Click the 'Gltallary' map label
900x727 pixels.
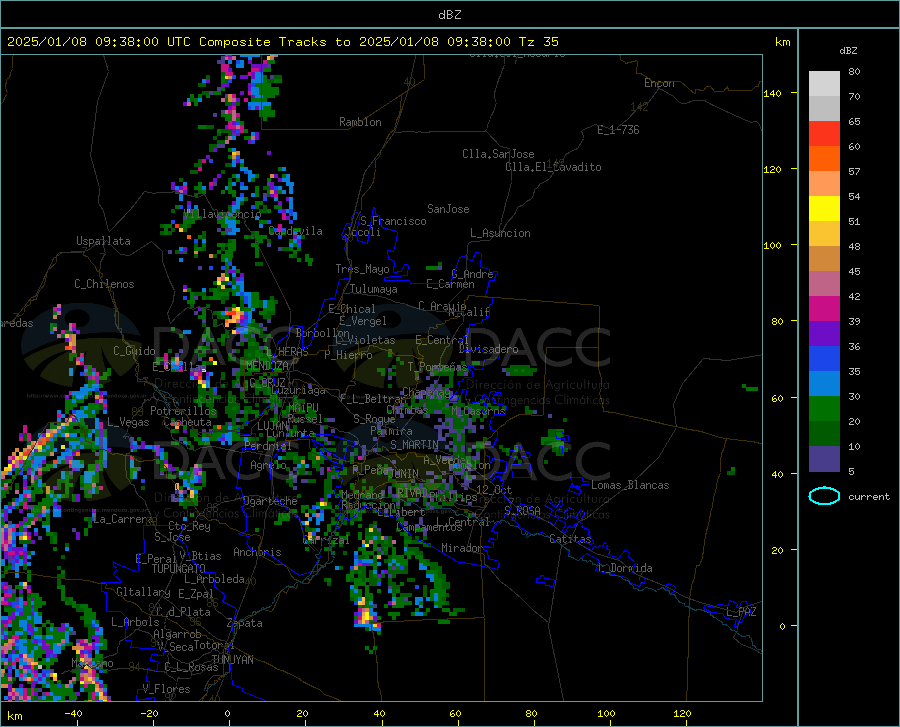143,592
